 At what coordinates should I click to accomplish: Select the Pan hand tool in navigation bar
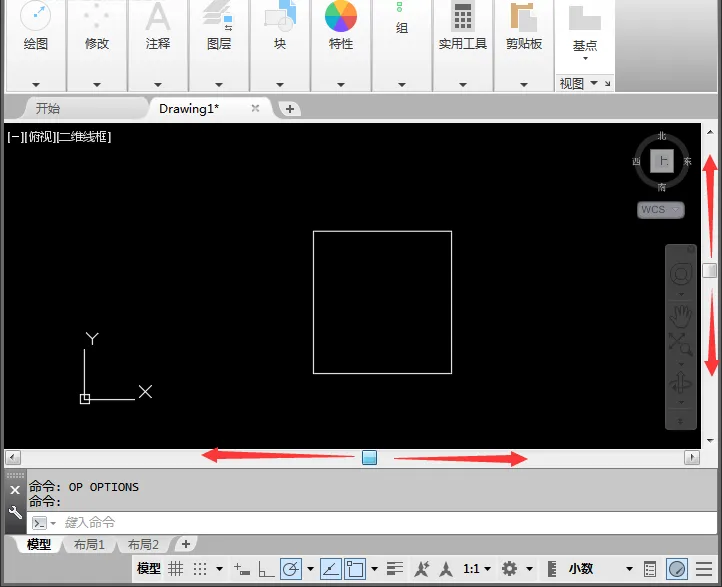pyautogui.click(x=681, y=316)
